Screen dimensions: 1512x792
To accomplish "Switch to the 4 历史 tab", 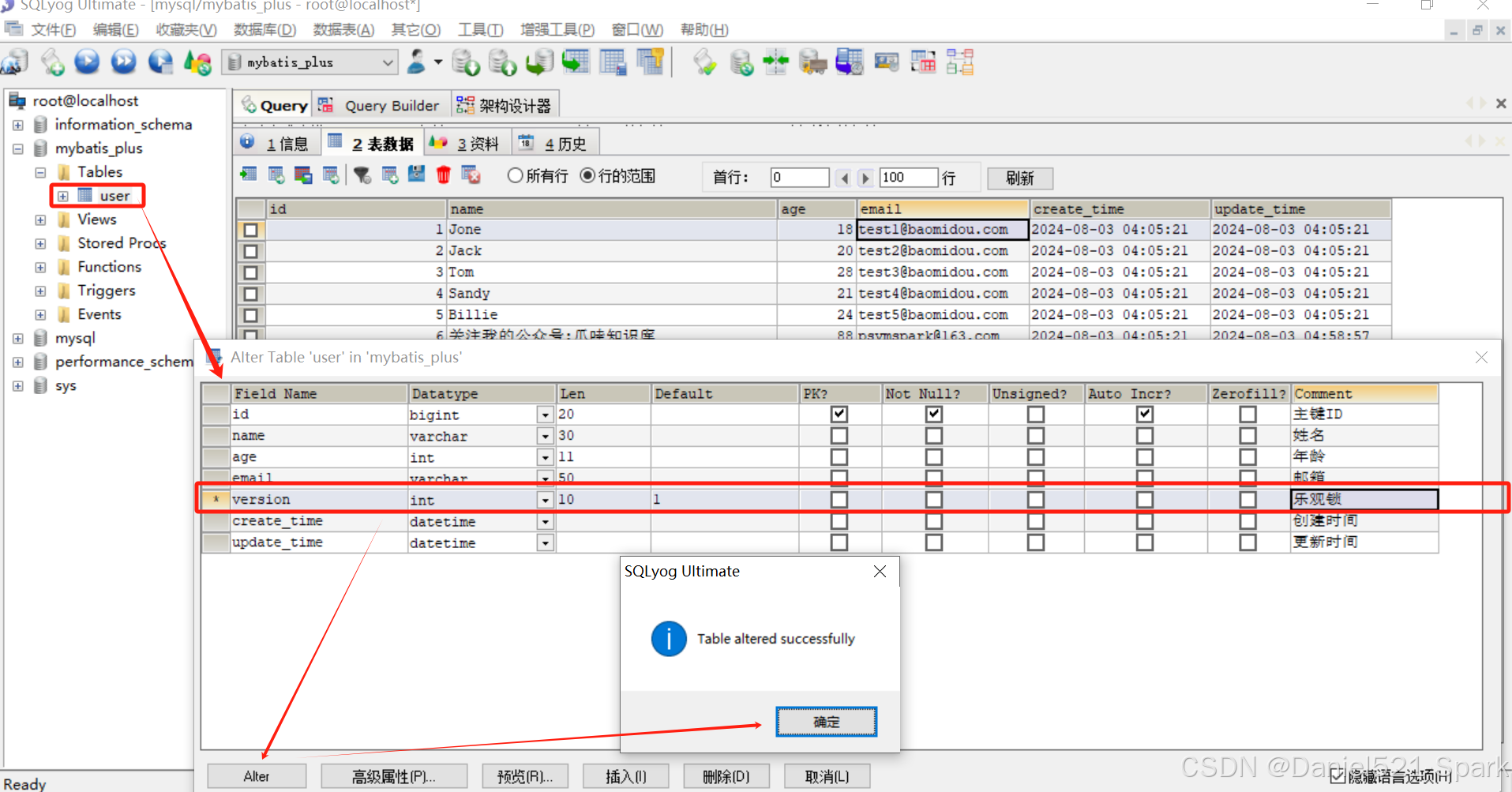I will click(x=554, y=143).
